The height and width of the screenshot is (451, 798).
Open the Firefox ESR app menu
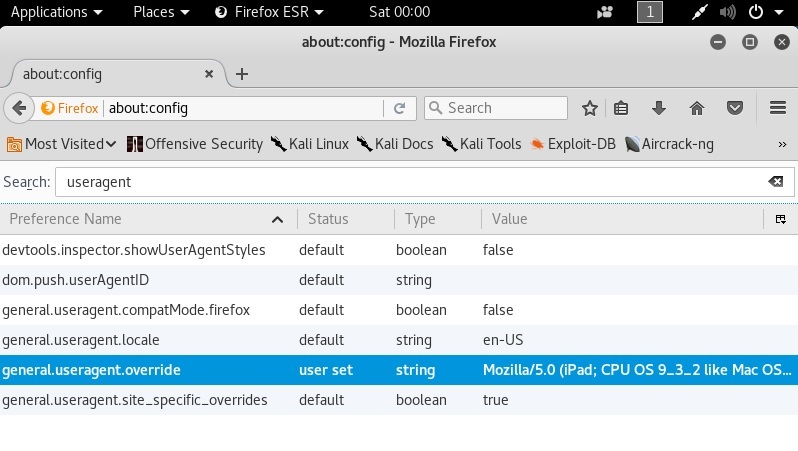point(269,12)
